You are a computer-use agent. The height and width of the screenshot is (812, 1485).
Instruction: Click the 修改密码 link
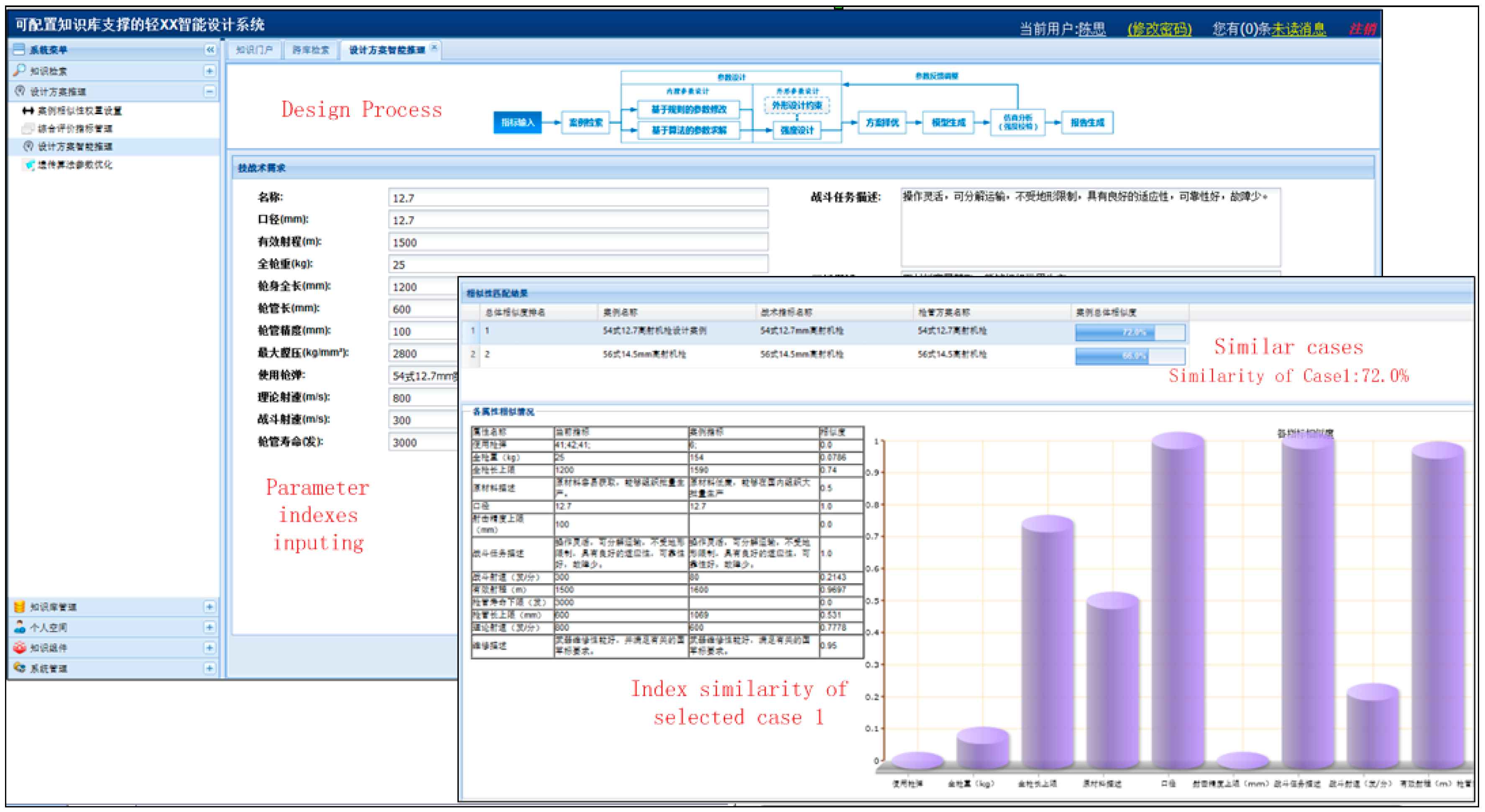tap(1159, 29)
